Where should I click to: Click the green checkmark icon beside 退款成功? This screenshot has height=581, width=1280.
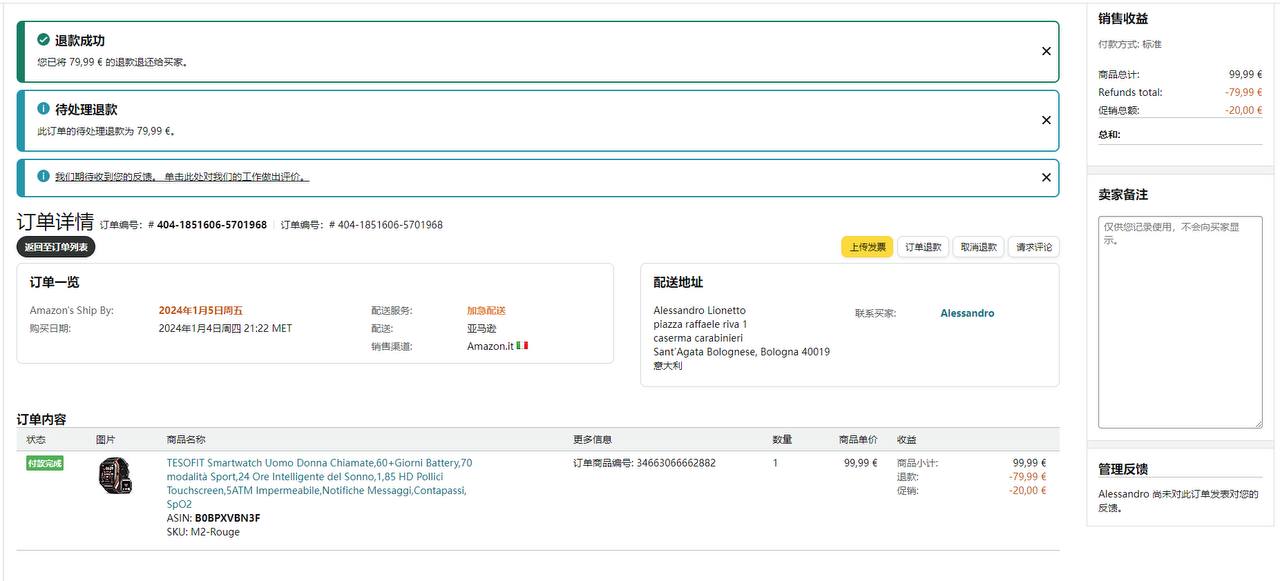[x=43, y=40]
